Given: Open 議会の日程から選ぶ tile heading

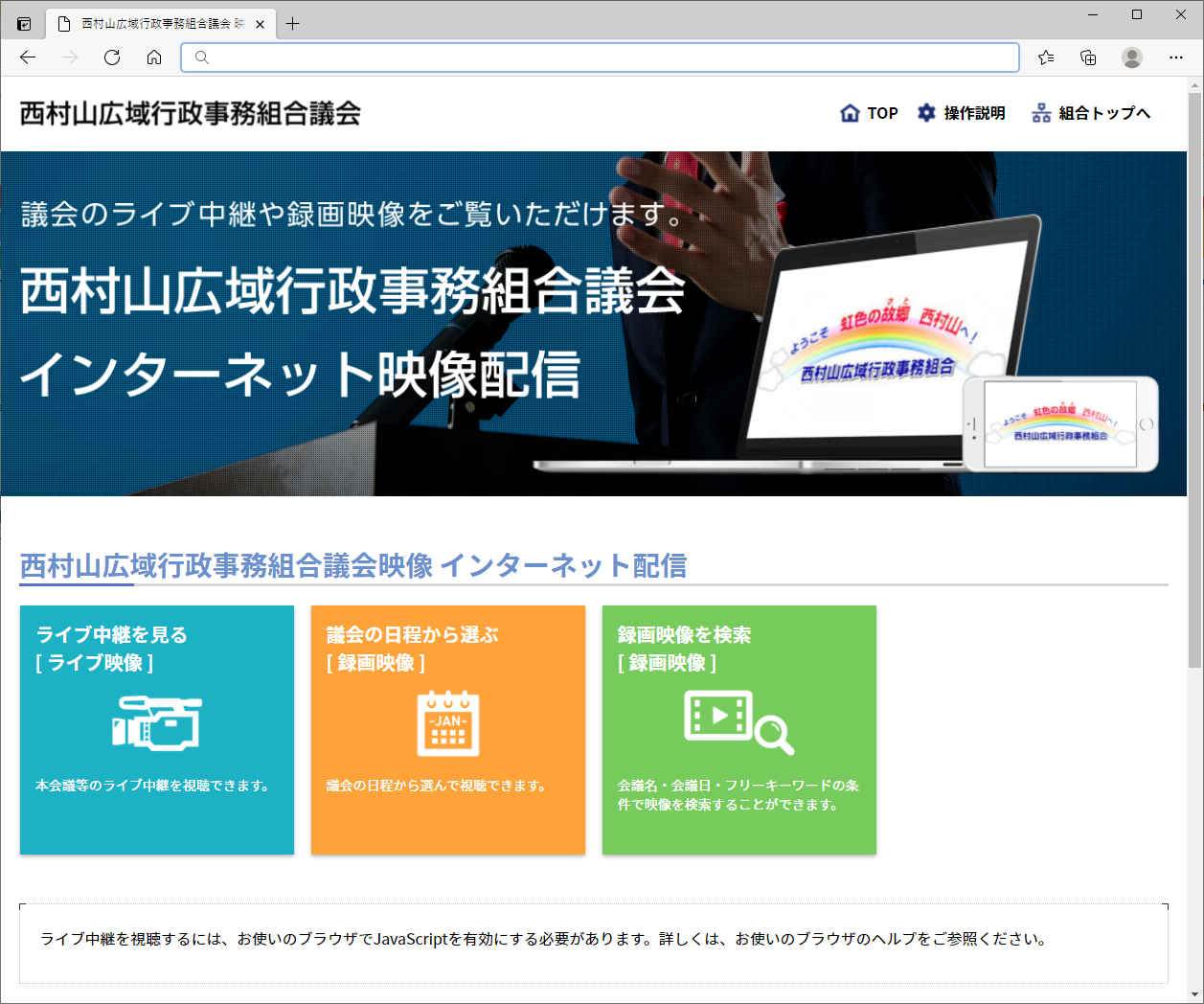Looking at the screenshot, I should coord(413,634).
